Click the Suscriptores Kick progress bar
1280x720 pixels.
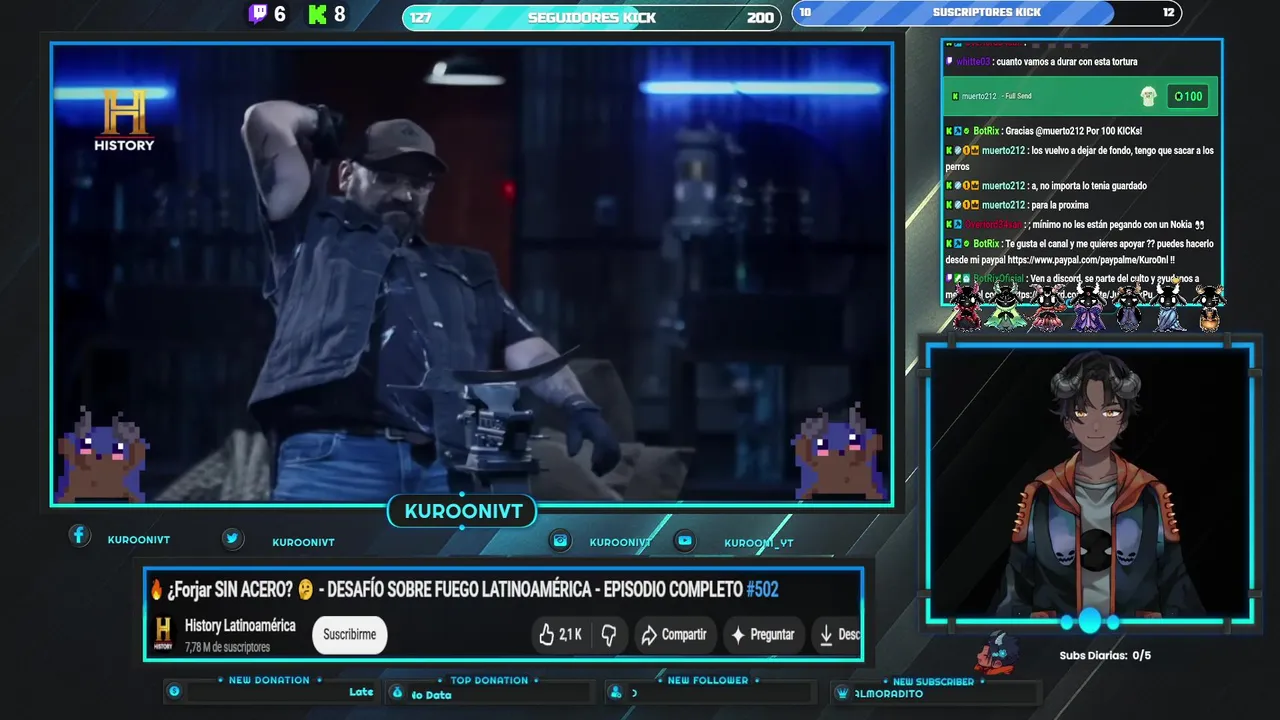986,12
